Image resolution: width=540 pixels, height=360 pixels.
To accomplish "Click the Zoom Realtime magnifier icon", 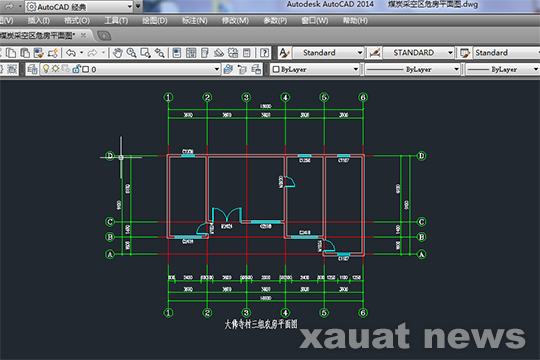I will coord(132,53).
